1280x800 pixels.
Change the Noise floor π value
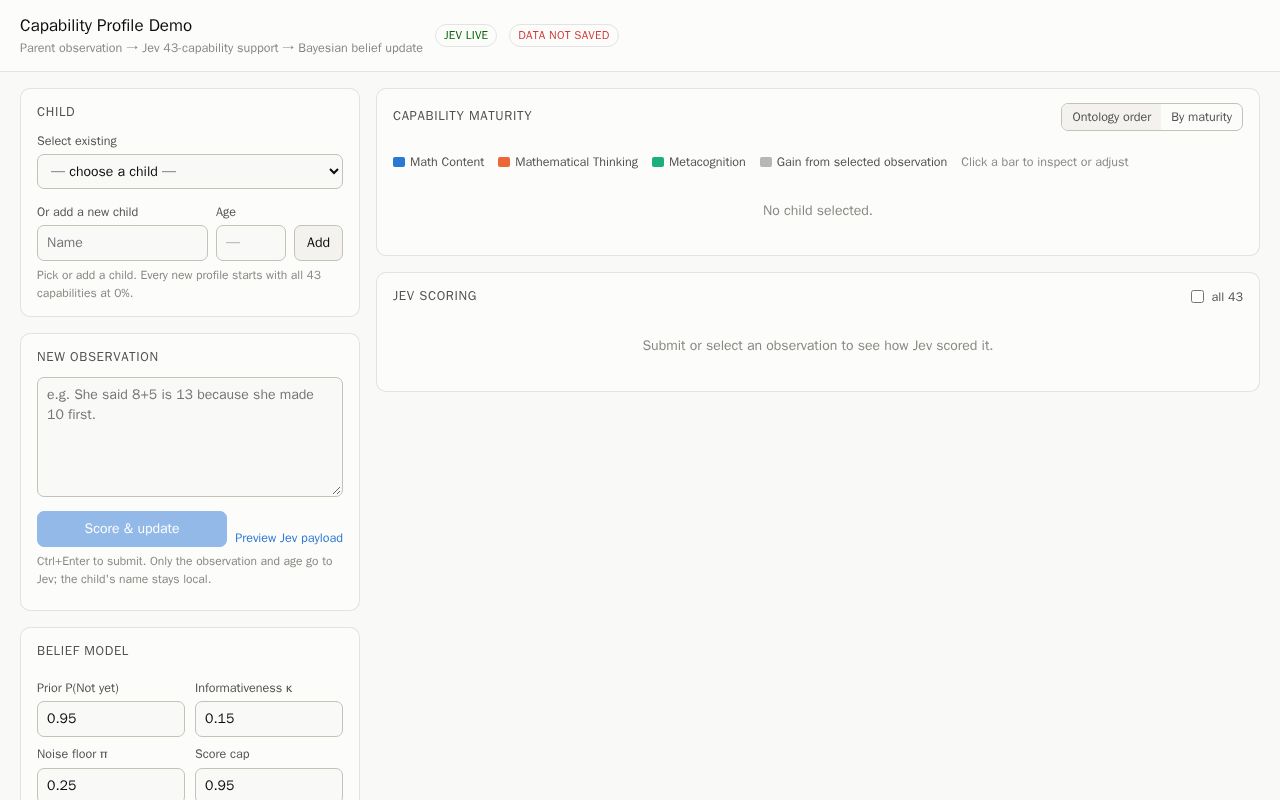point(111,785)
